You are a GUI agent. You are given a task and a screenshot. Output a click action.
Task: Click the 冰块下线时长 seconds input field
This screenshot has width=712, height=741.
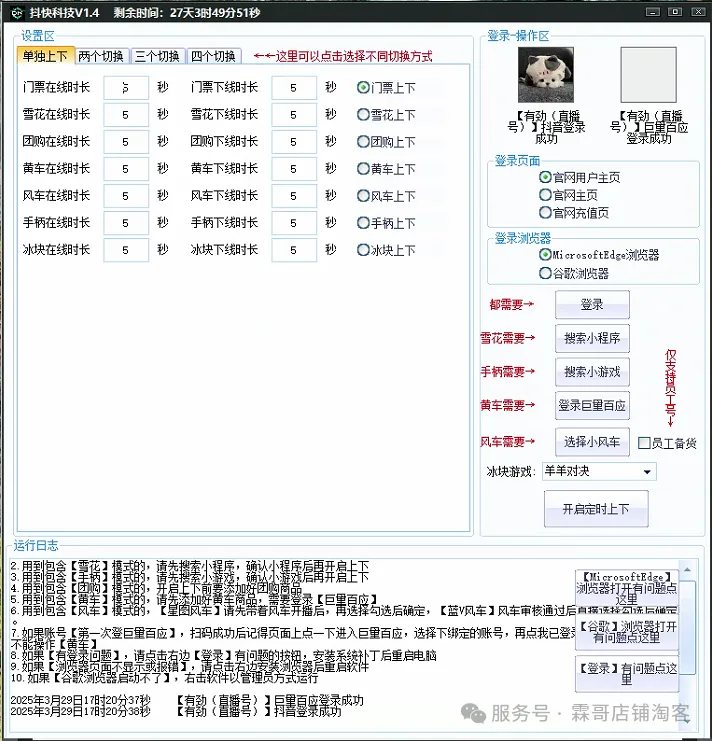pyautogui.click(x=294, y=250)
